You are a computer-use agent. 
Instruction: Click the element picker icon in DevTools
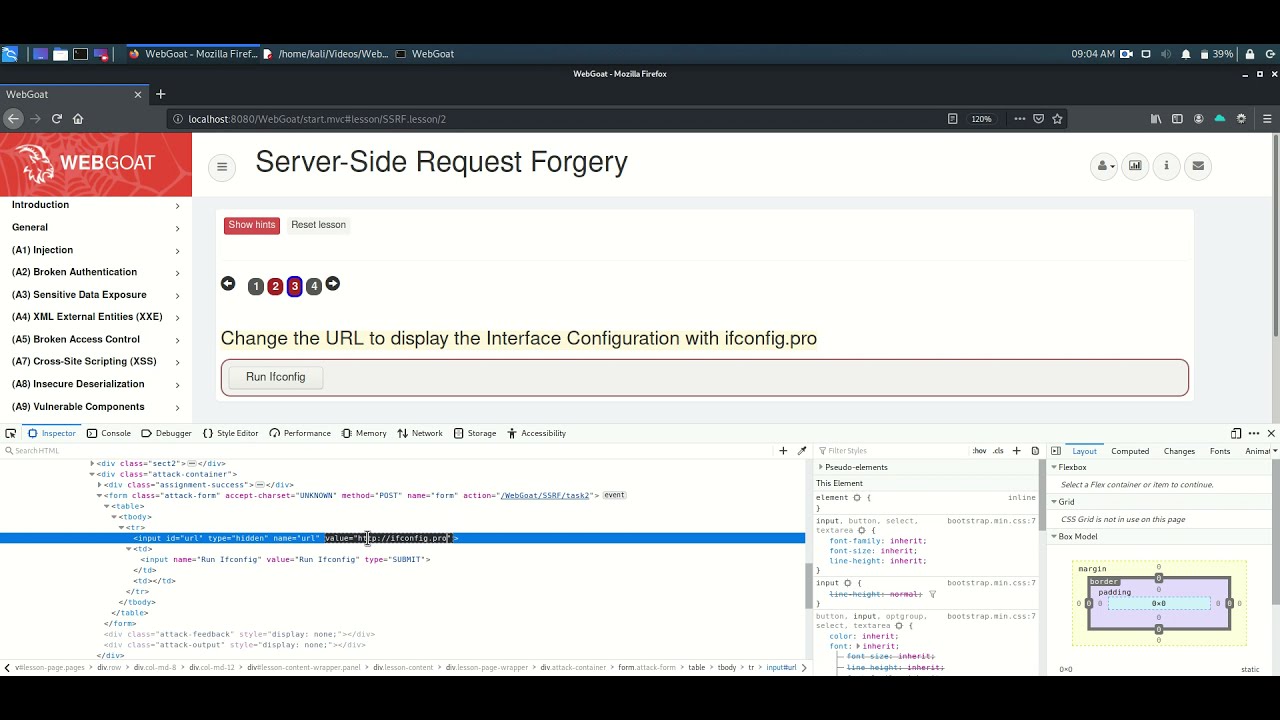10,433
